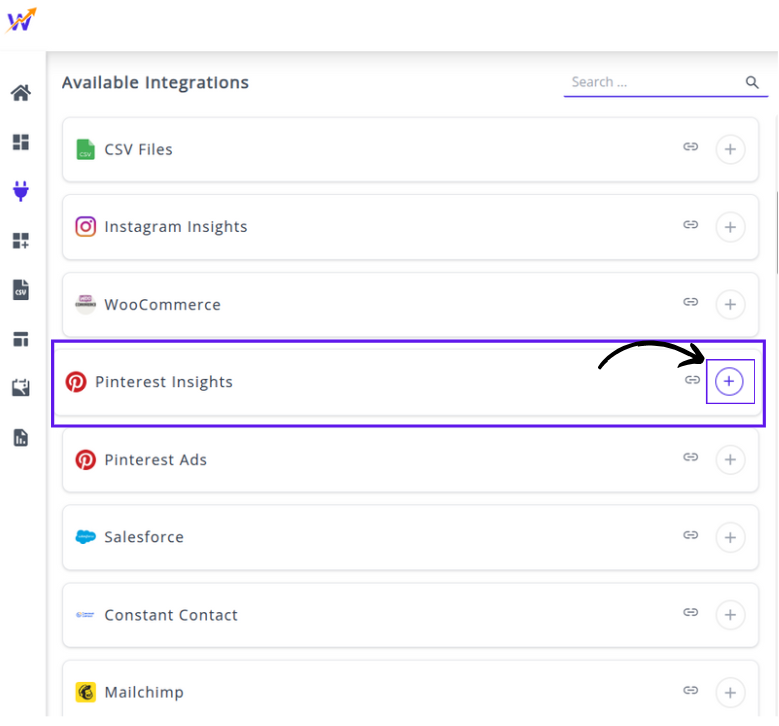Type in the Search integrations field
The width and height of the screenshot is (779, 726).
(x=652, y=83)
